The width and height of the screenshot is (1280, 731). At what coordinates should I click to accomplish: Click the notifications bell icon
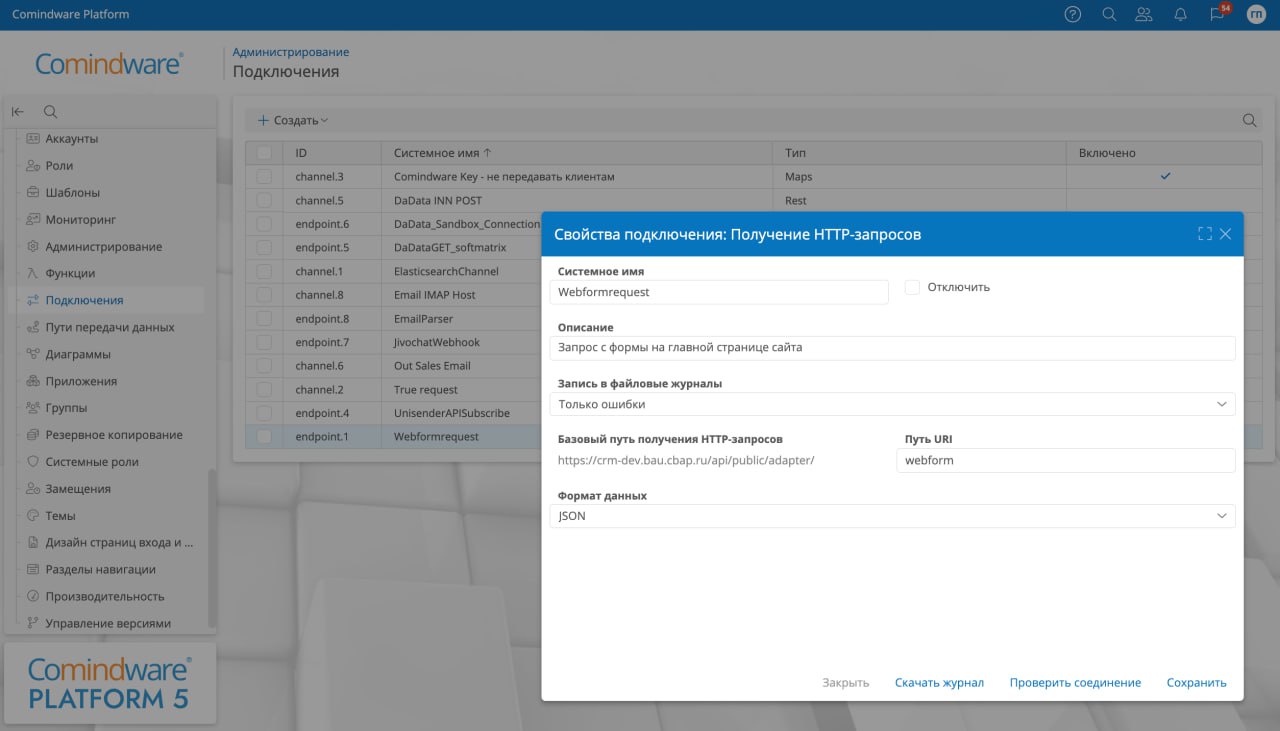(x=1180, y=14)
